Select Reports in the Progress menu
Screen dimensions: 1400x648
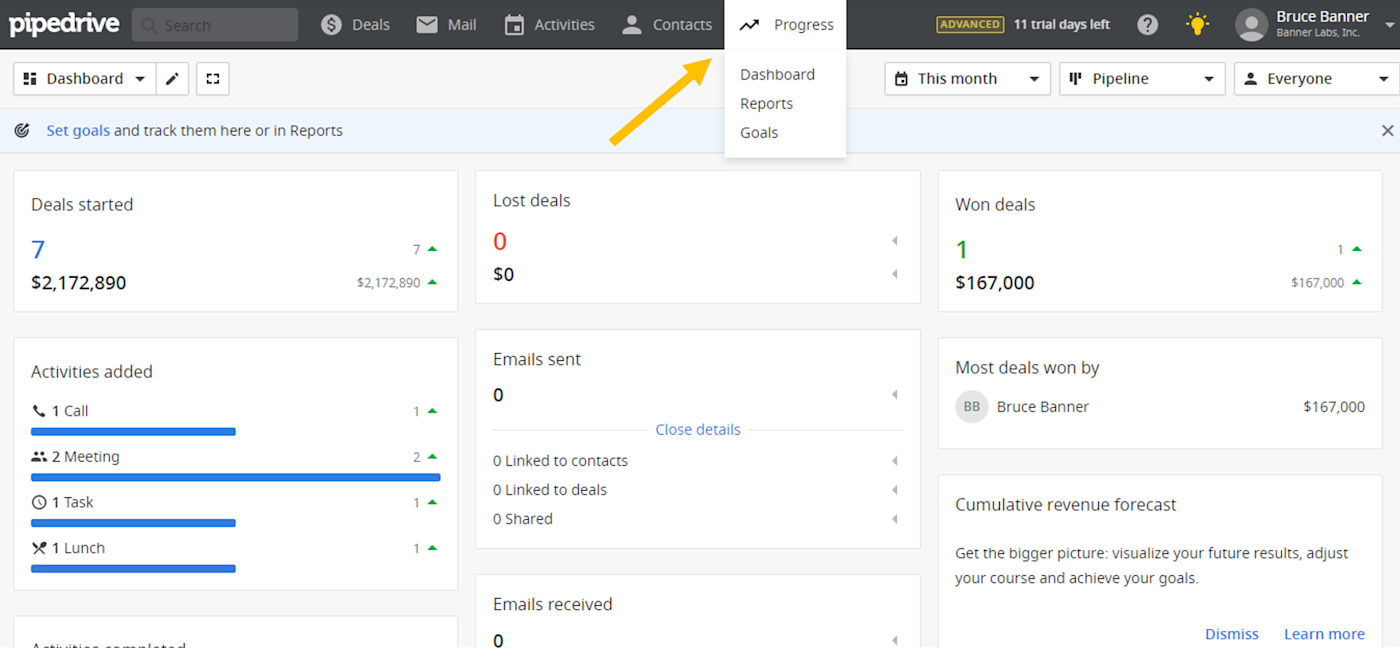tap(766, 104)
